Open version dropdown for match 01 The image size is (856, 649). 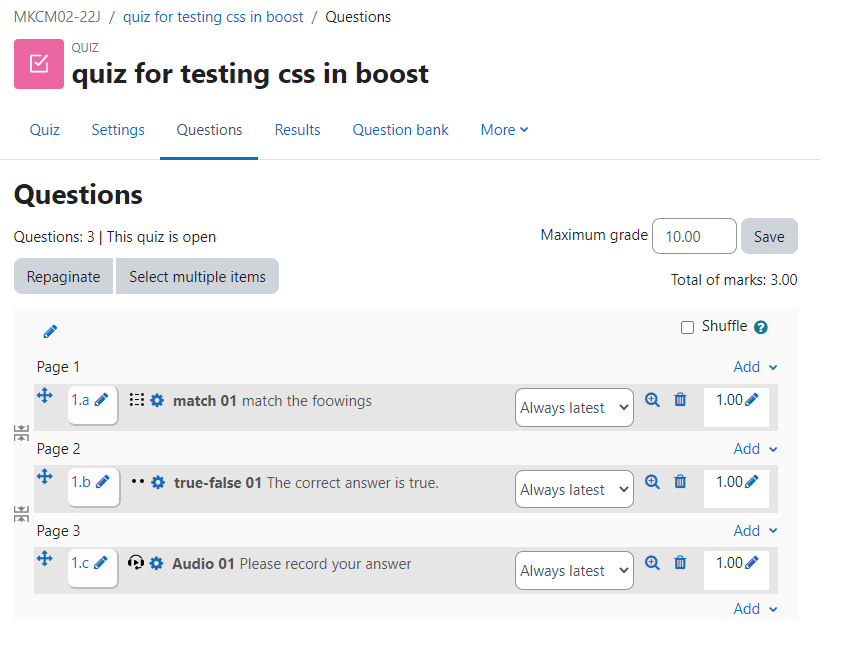[574, 407]
